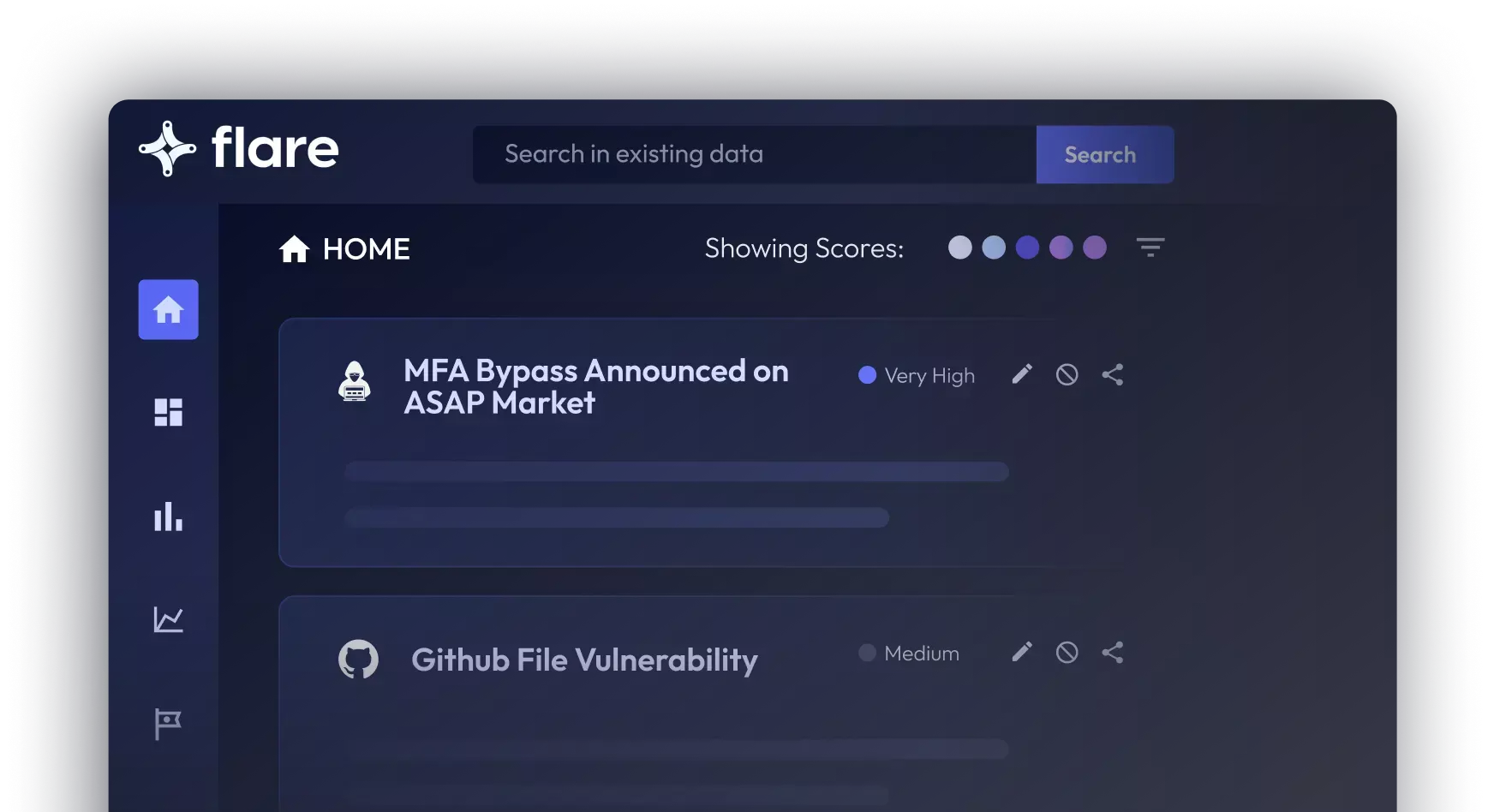1488x812 pixels.
Task: Toggle the first light gray score dot
Action: click(x=960, y=248)
